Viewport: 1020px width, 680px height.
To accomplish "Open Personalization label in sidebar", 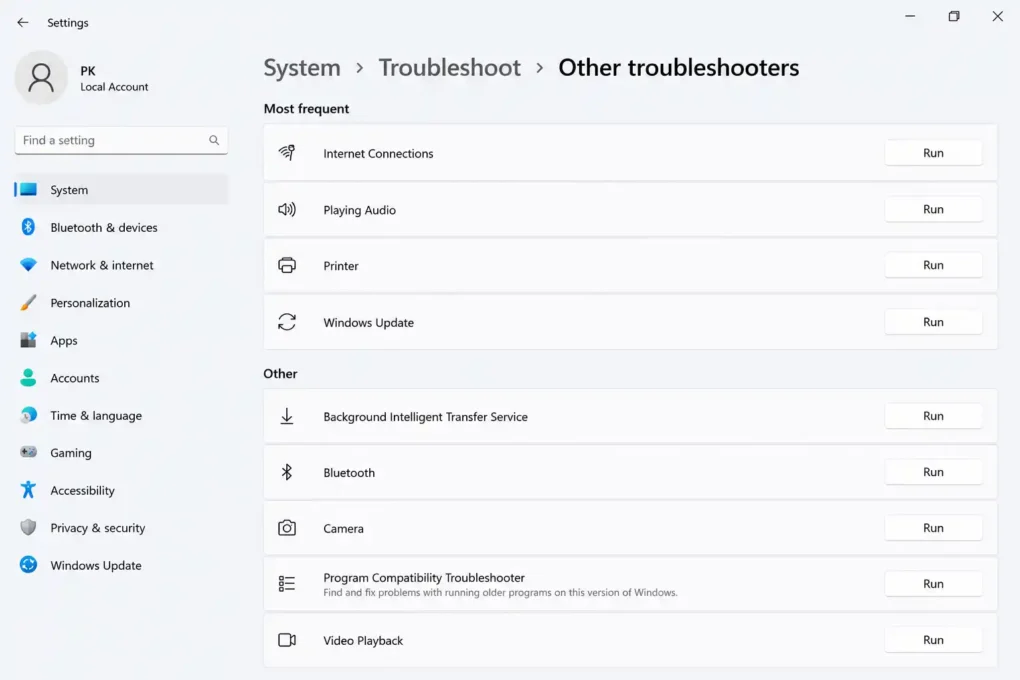I will (90, 303).
